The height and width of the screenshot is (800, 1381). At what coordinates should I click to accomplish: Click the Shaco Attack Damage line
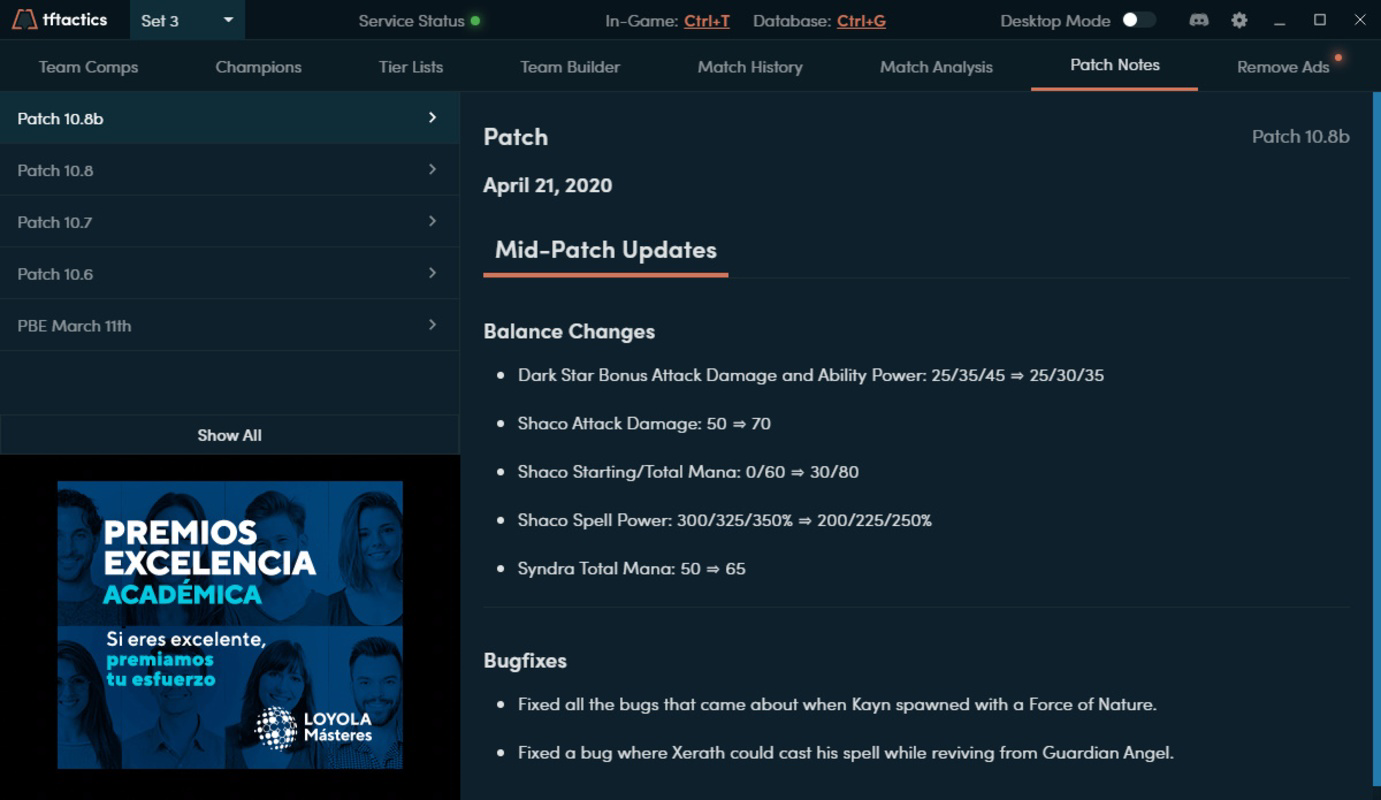644,424
